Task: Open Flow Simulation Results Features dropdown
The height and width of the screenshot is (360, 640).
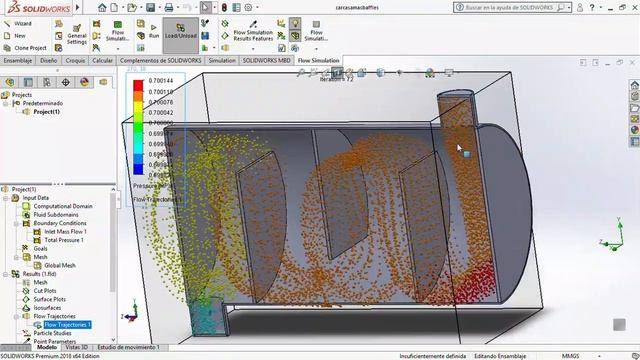Action: (253, 49)
